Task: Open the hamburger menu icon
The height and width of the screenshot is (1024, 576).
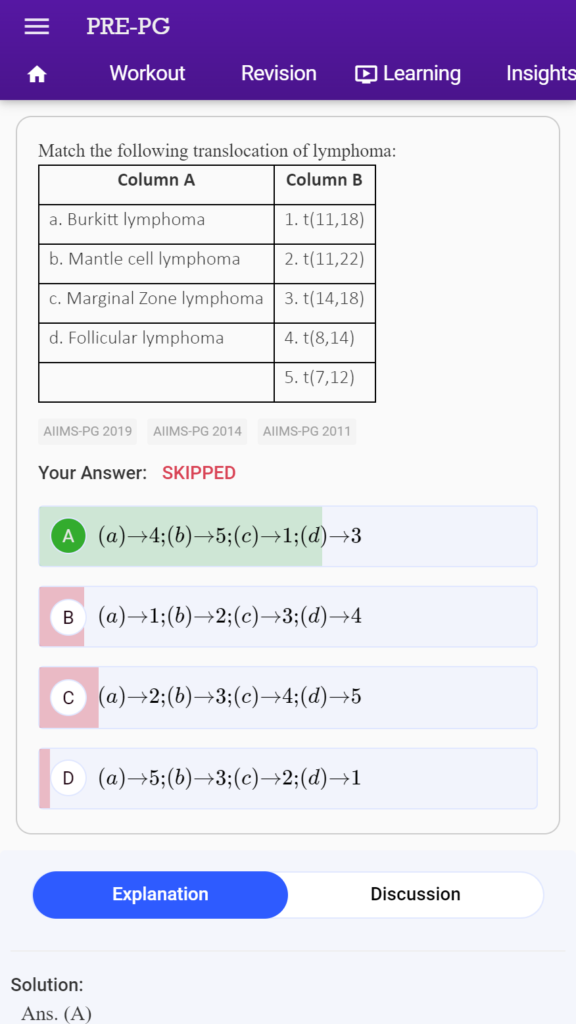Action: tap(37, 26)
